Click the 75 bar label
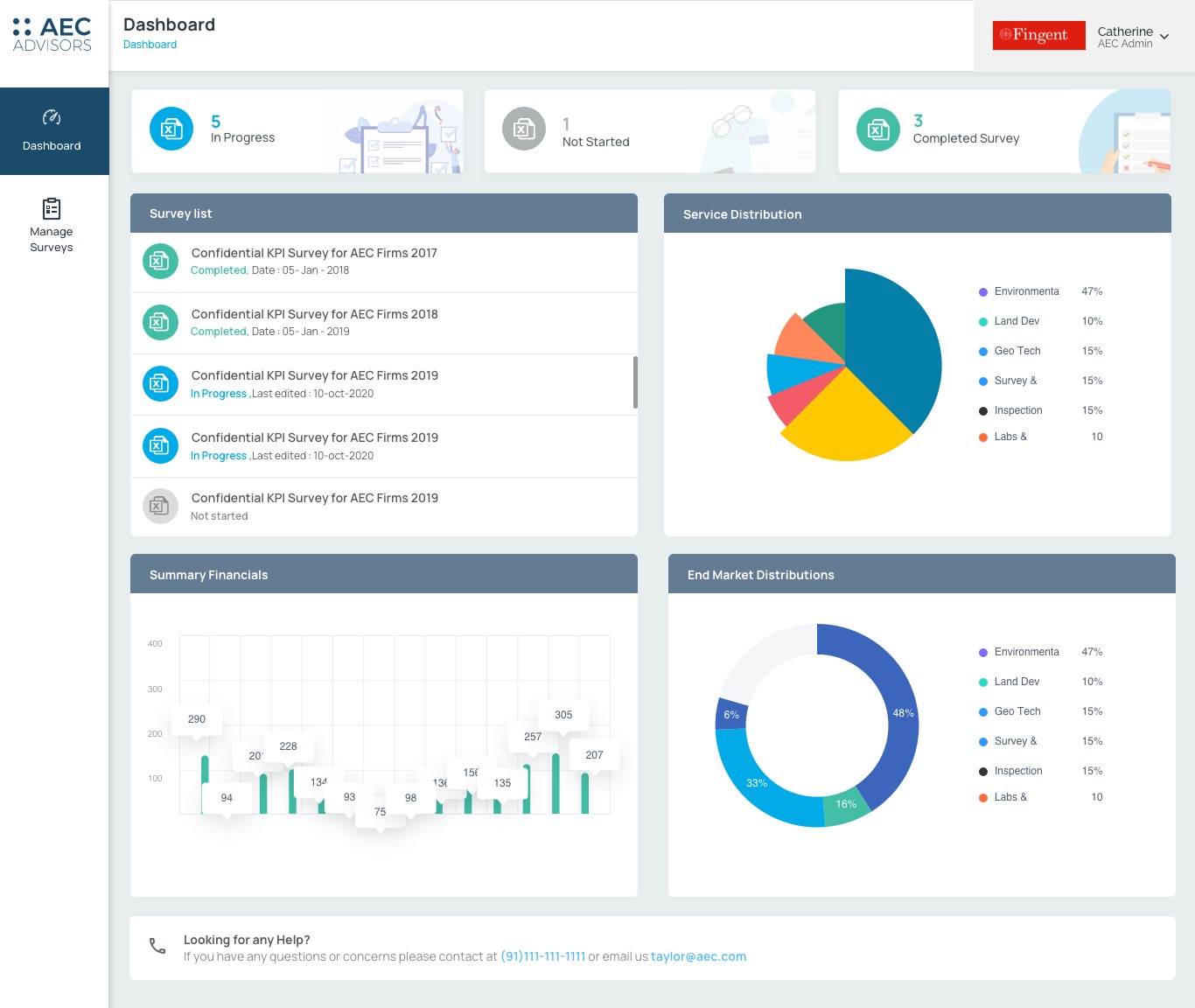Image resolution: width=1195 pixels, height=1008 pixels. 380,812
